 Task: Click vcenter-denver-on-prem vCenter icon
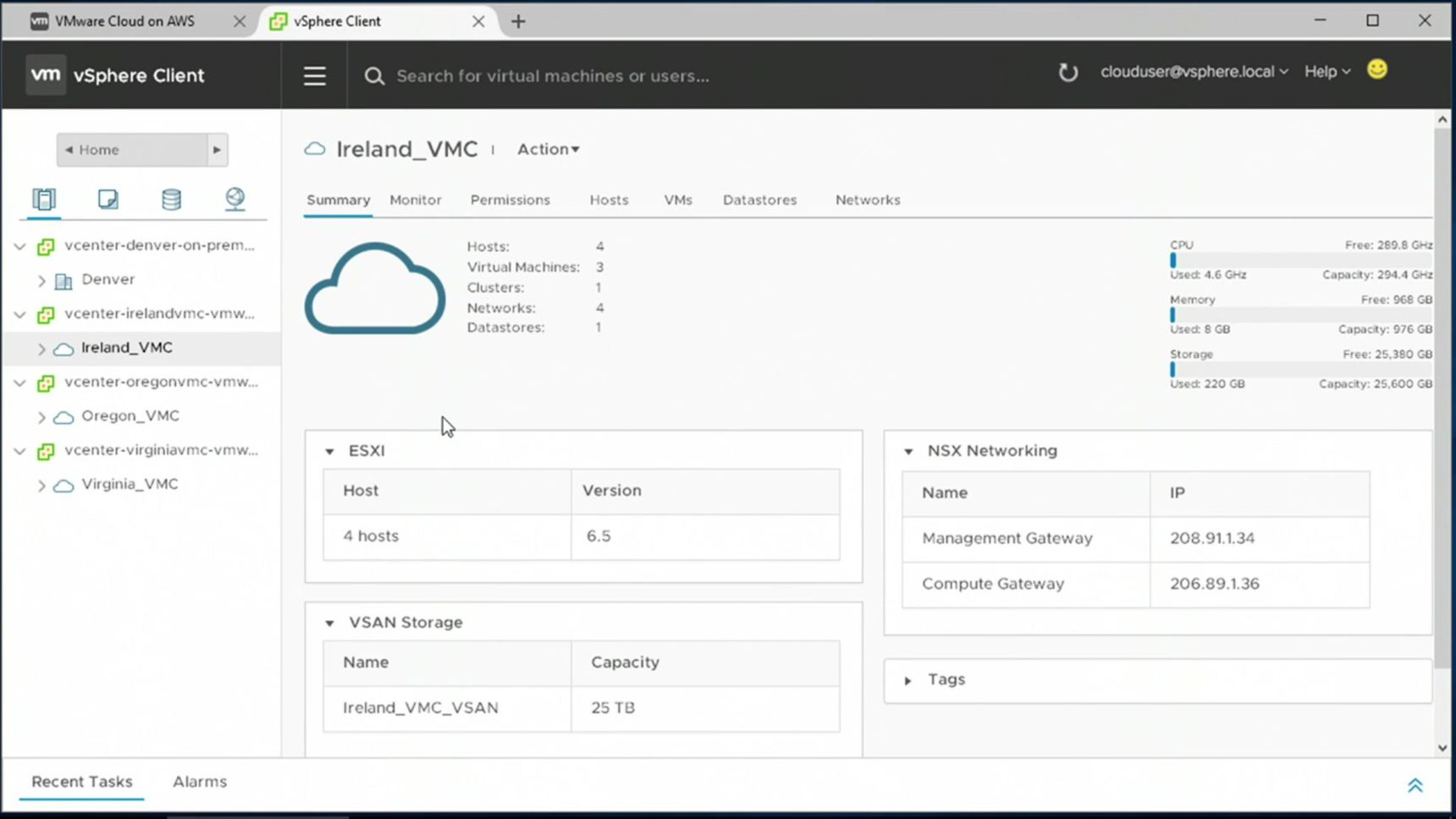(46, 246)
